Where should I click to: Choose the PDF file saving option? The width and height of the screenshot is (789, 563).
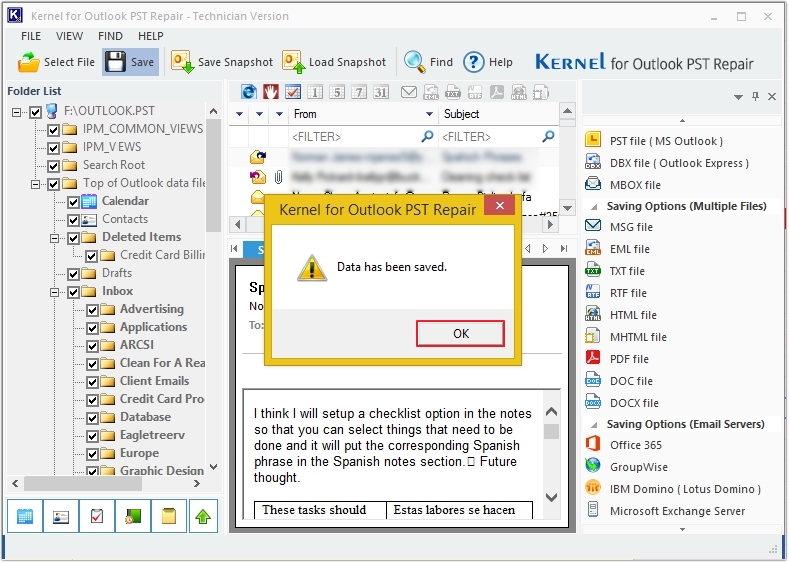click(x=629, y=359)
